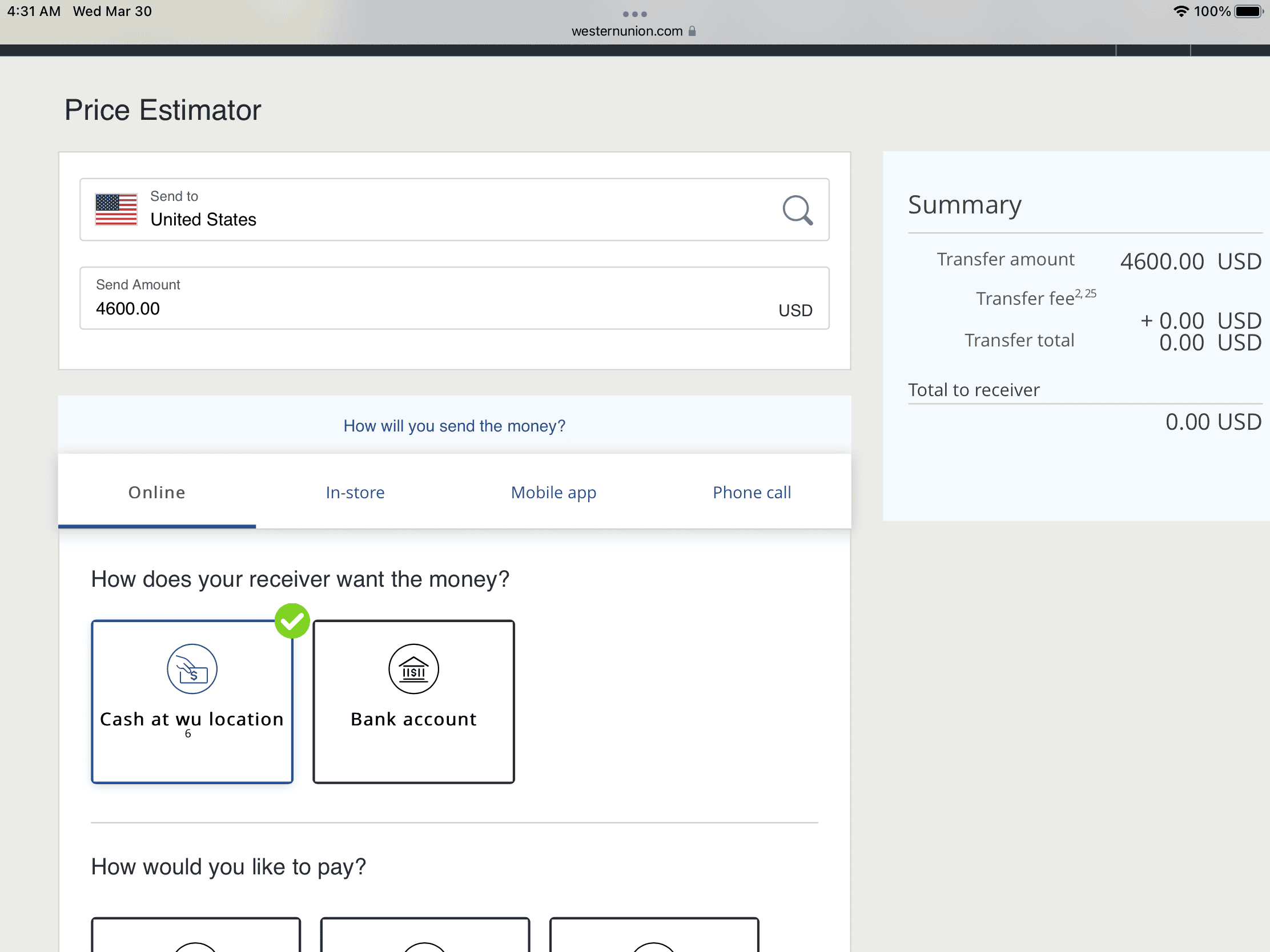Image resolution: width=1270 pixels, height=952 pixels.
Task: Tap the Wi-Fi status icon
Action: pyautogui.click(x=1181, y=11)
